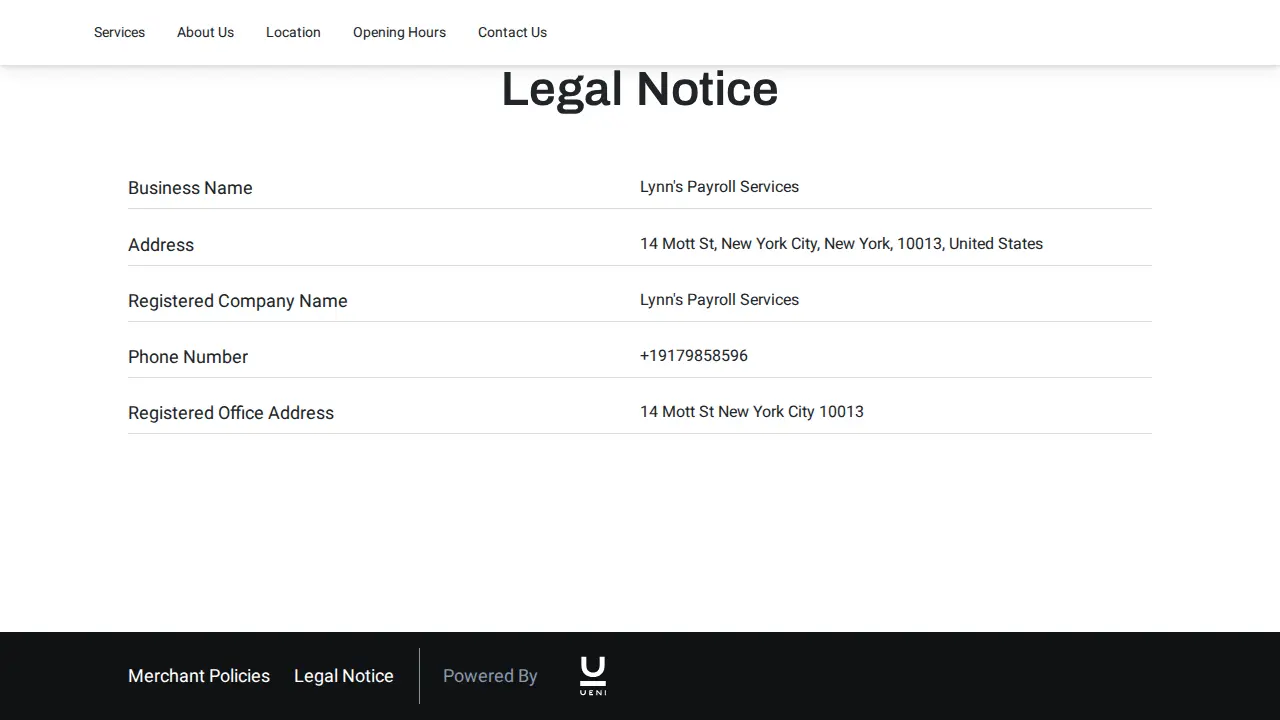Image resolution: width=1280 pixels, height=720 pixels.
Task: Go to the About Us section
Action: [x=205, y=32]
